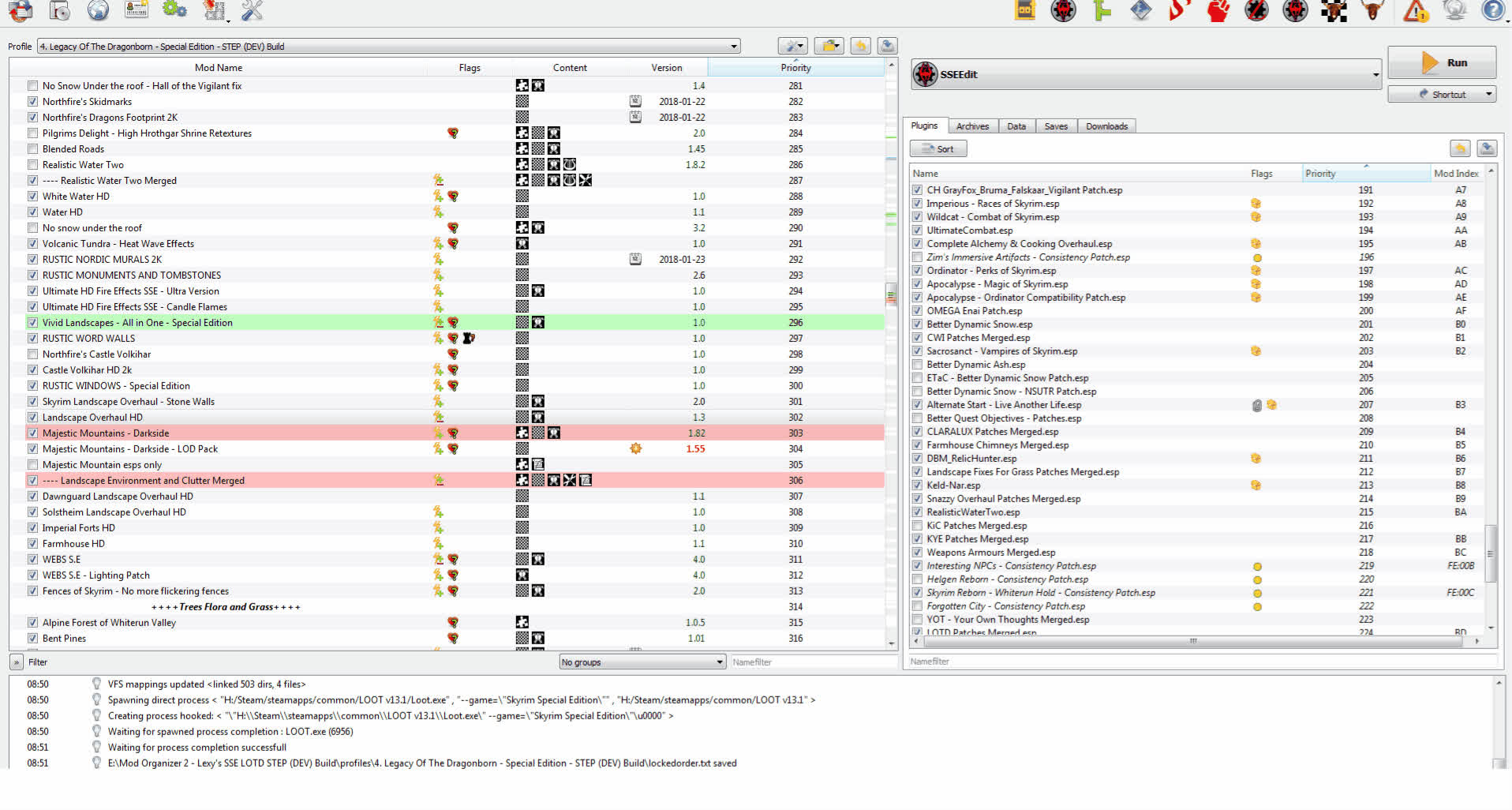Sort mods by the Mod Name column header

tap(219, 67)
